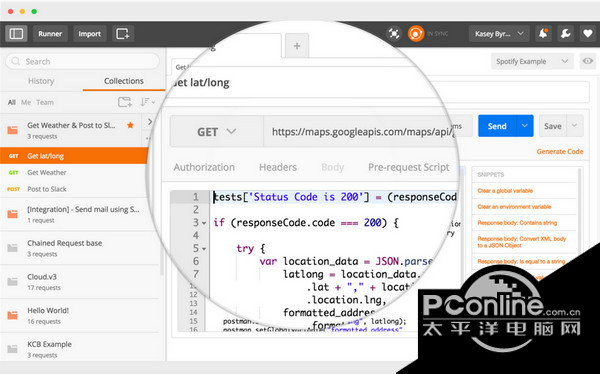Image resolution: width=600 pixels, height=374 pixels.
Task: Click the Import button
Action: pyautogui.click(x=90, y=34)
